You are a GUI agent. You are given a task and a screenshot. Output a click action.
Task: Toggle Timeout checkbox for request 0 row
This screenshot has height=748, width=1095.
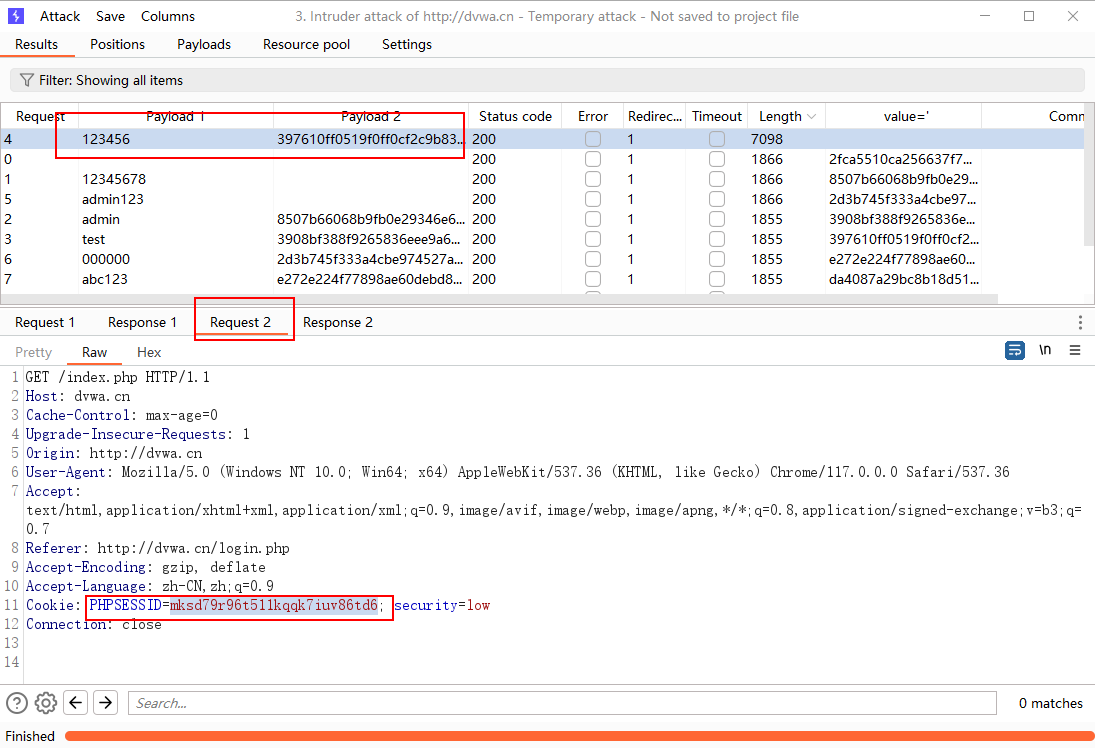tap(717, 159)
